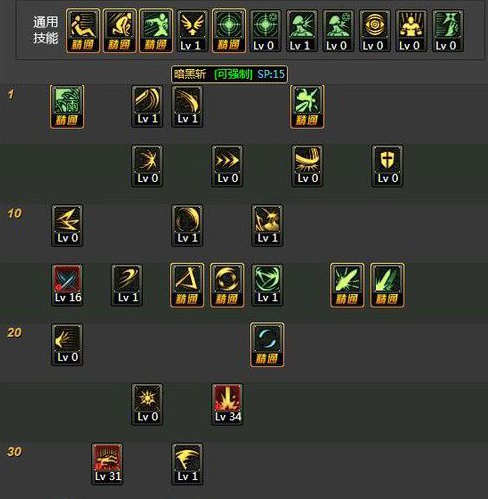Select the red crossed-swords skill at Lv 16
488x499 pixels.
point(67,285)
